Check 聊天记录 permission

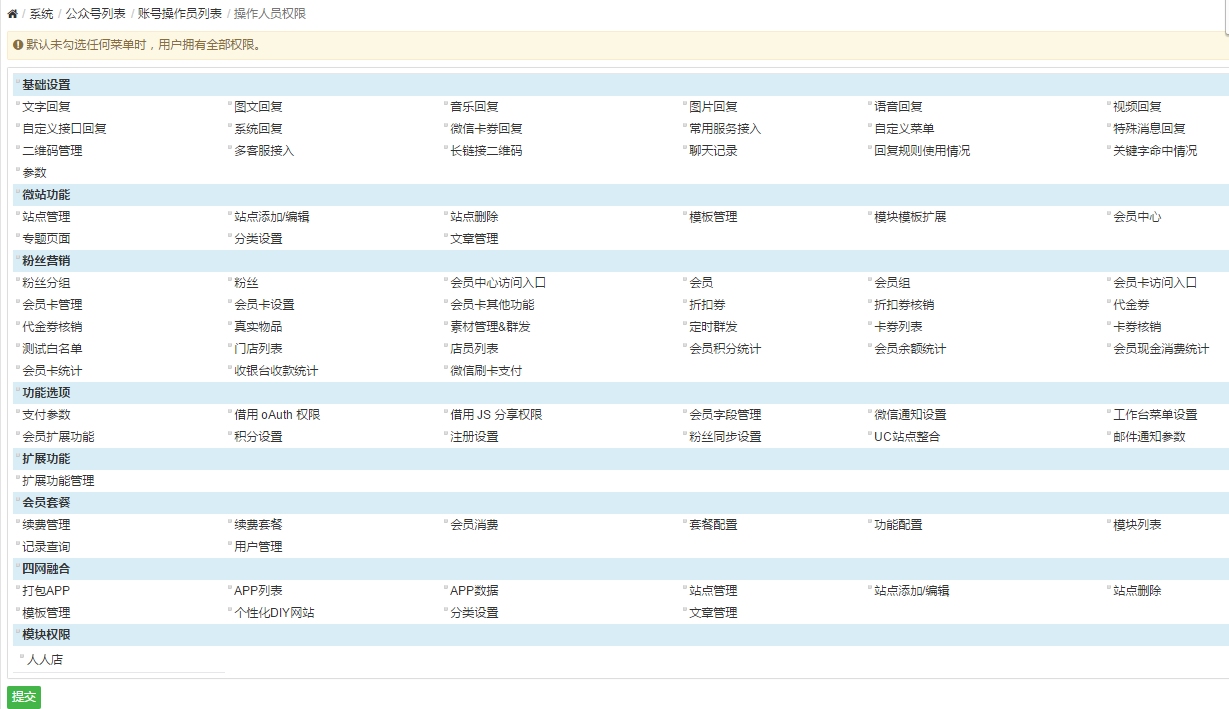[x=684, y=148]
